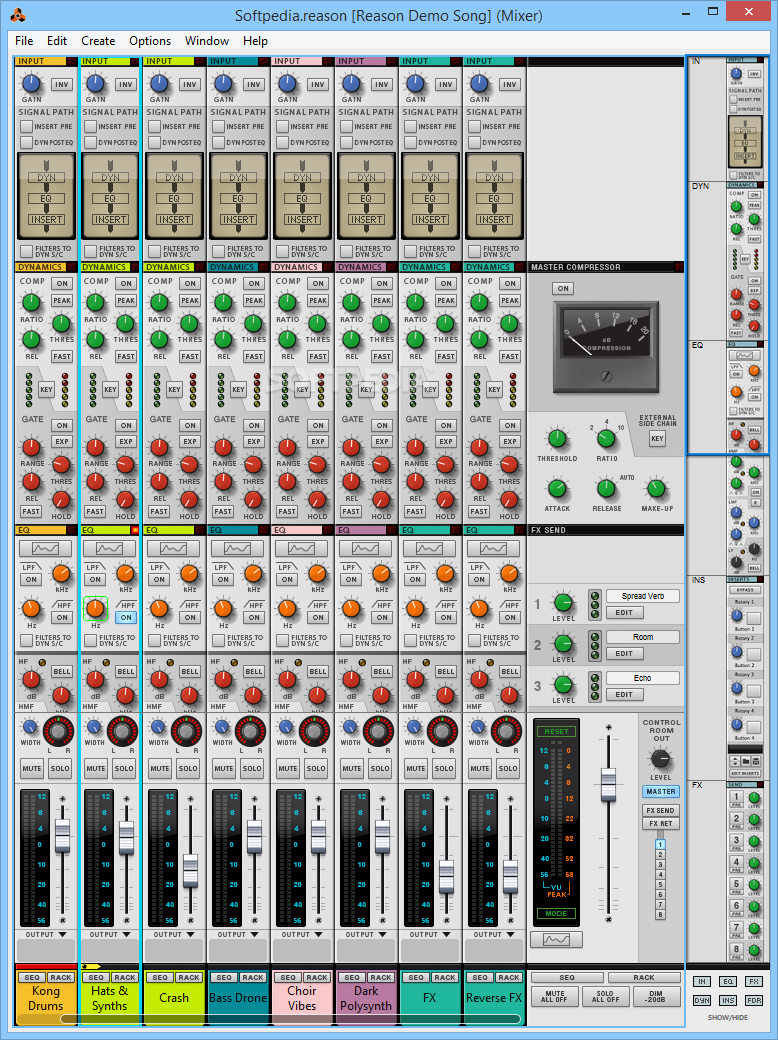Click the compressor Ratio knob on Hats & Synths
This screenshot has height=1040, width=778.
click(95, 303)
